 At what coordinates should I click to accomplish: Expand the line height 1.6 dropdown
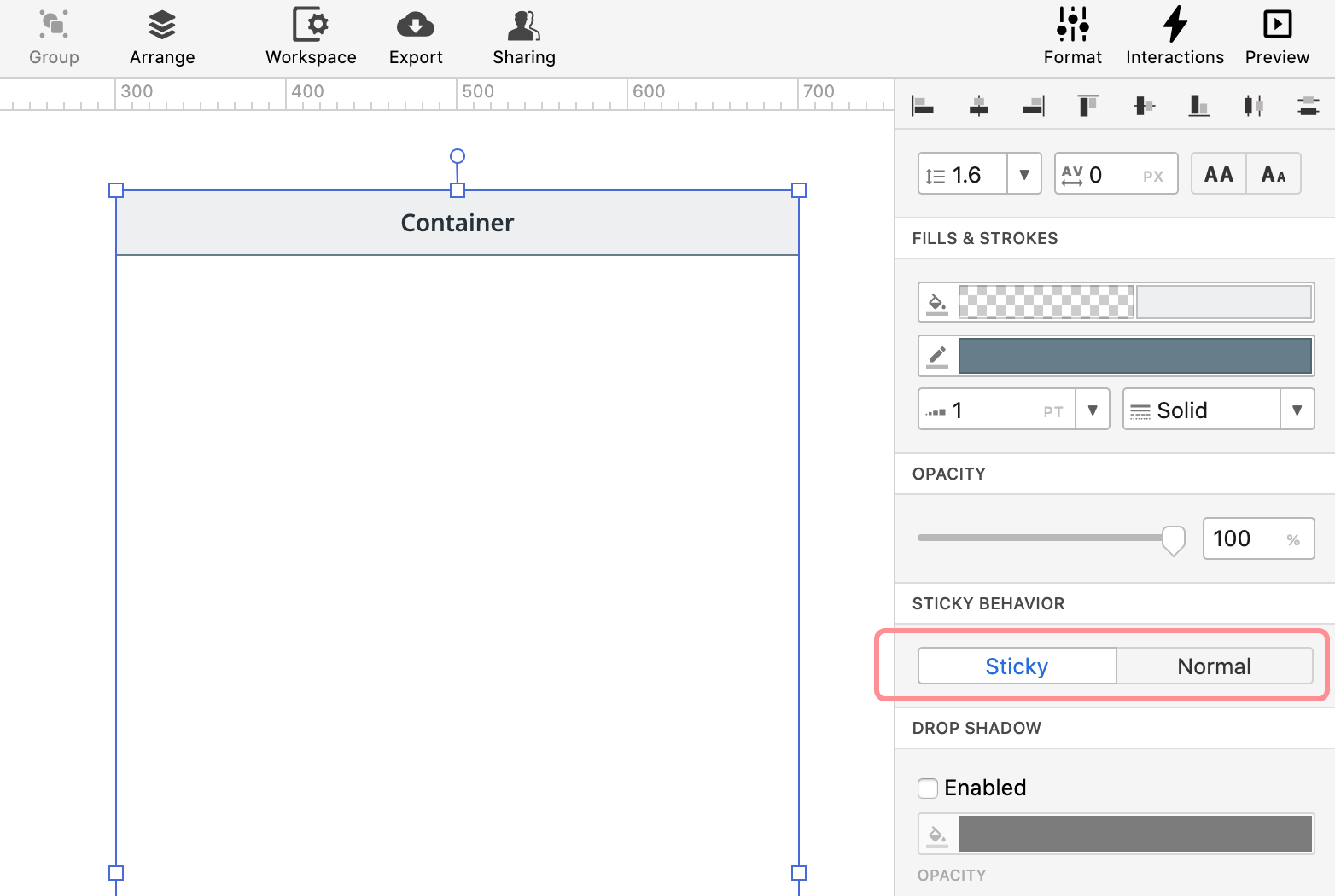[x=1024, y=174]
